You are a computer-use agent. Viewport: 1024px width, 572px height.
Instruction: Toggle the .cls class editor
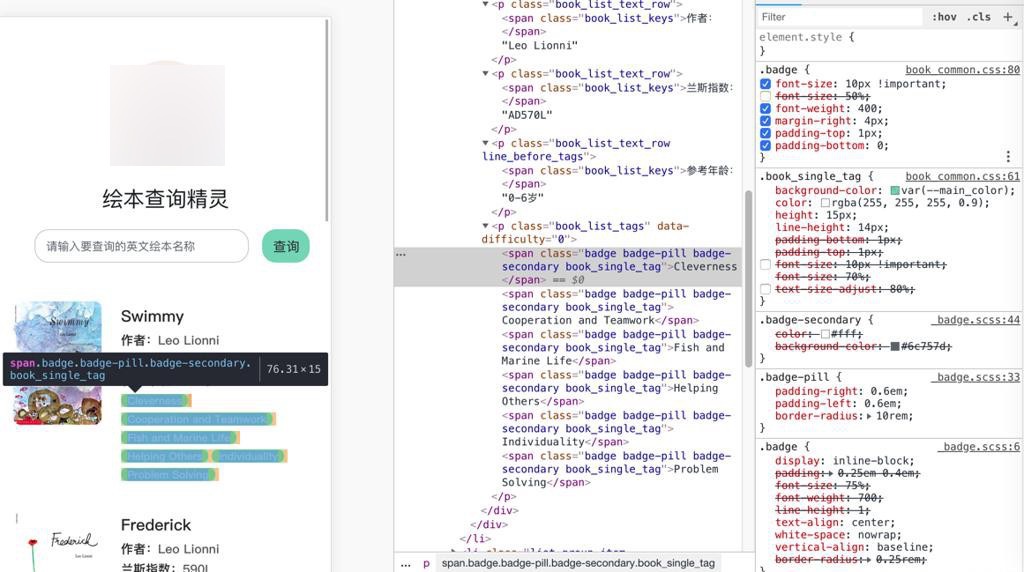point(978,17)
